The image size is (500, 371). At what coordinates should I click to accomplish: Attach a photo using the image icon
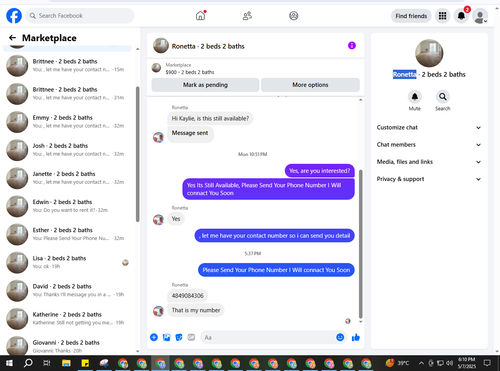(166, 337)
